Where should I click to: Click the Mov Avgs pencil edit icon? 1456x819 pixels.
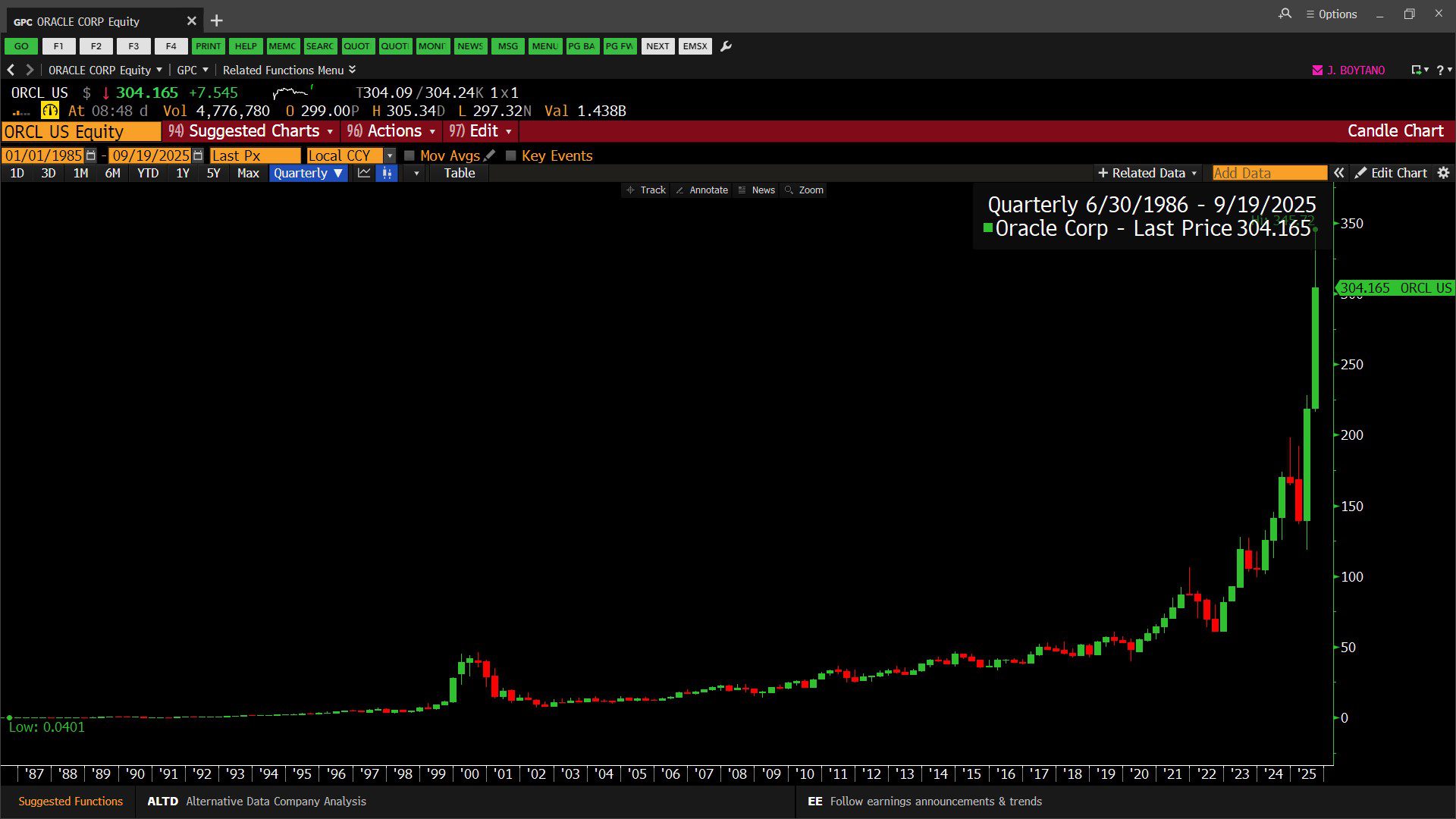click(490, 155)
